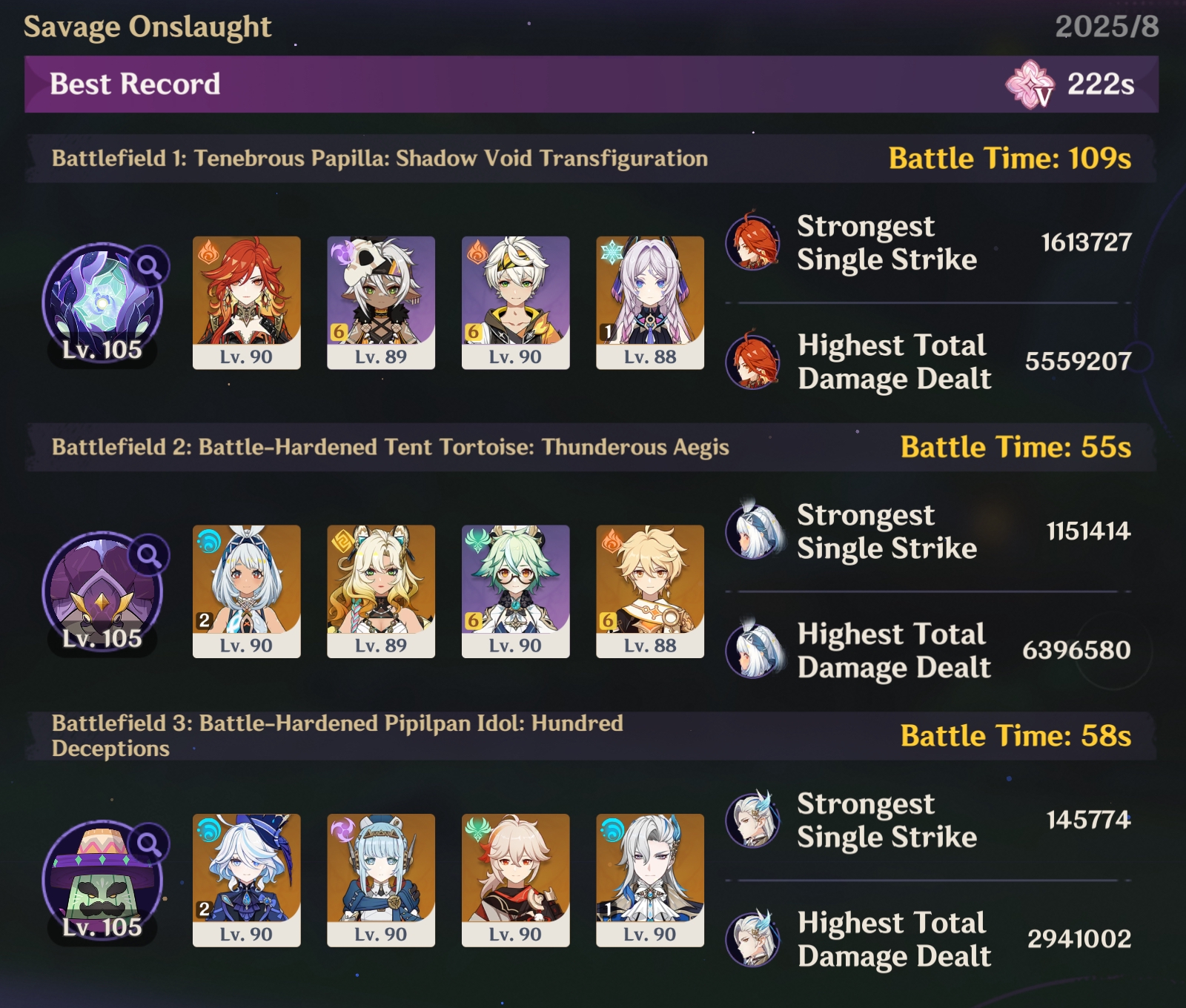Viewport: 1186px width, 1008px height.
Task: Select blonde Geo Lv. 89 character card
Action: tap(381, 591)
